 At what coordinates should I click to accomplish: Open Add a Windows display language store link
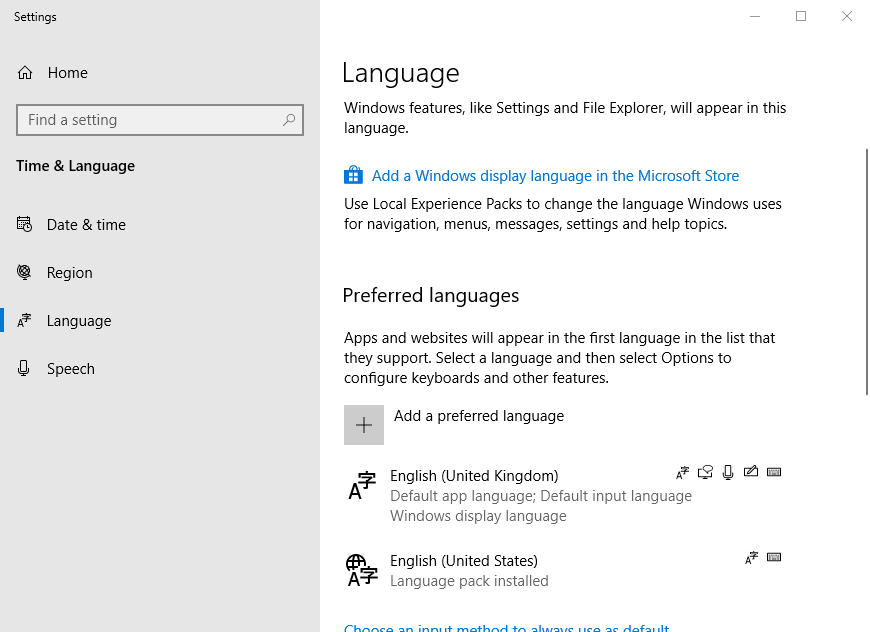pyautogui.click(x=555, y=176)
